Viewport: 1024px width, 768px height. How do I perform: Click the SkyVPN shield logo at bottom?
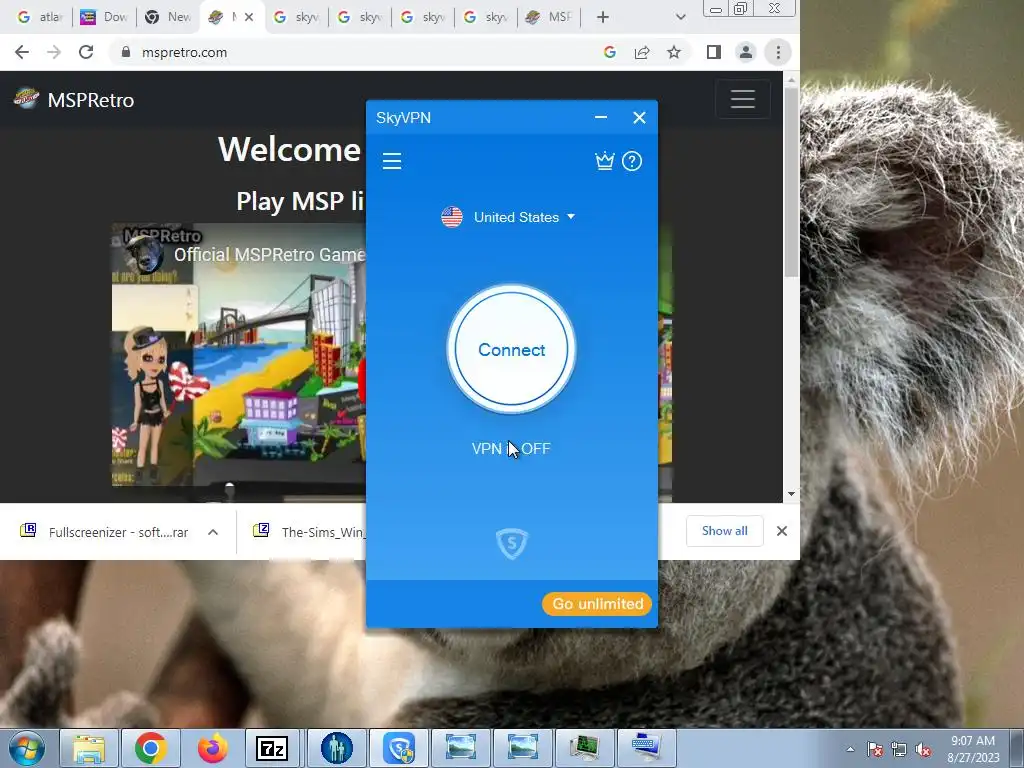[512, 543]
